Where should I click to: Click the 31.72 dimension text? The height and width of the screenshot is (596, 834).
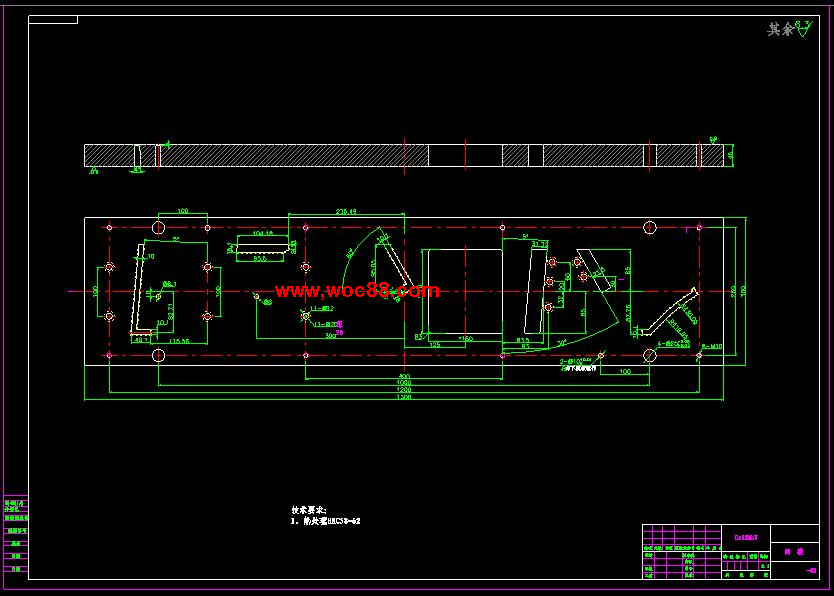coord(539,244)
